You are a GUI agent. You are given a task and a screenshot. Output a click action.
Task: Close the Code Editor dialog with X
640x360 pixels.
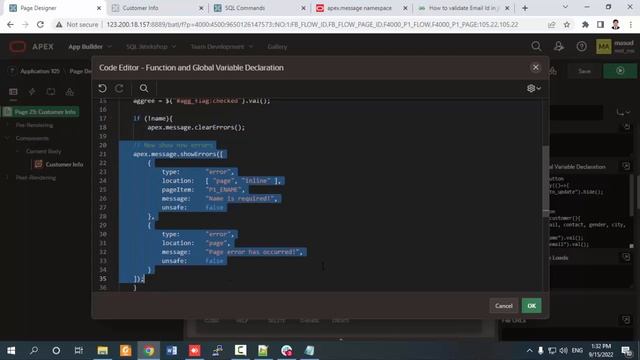536,67
